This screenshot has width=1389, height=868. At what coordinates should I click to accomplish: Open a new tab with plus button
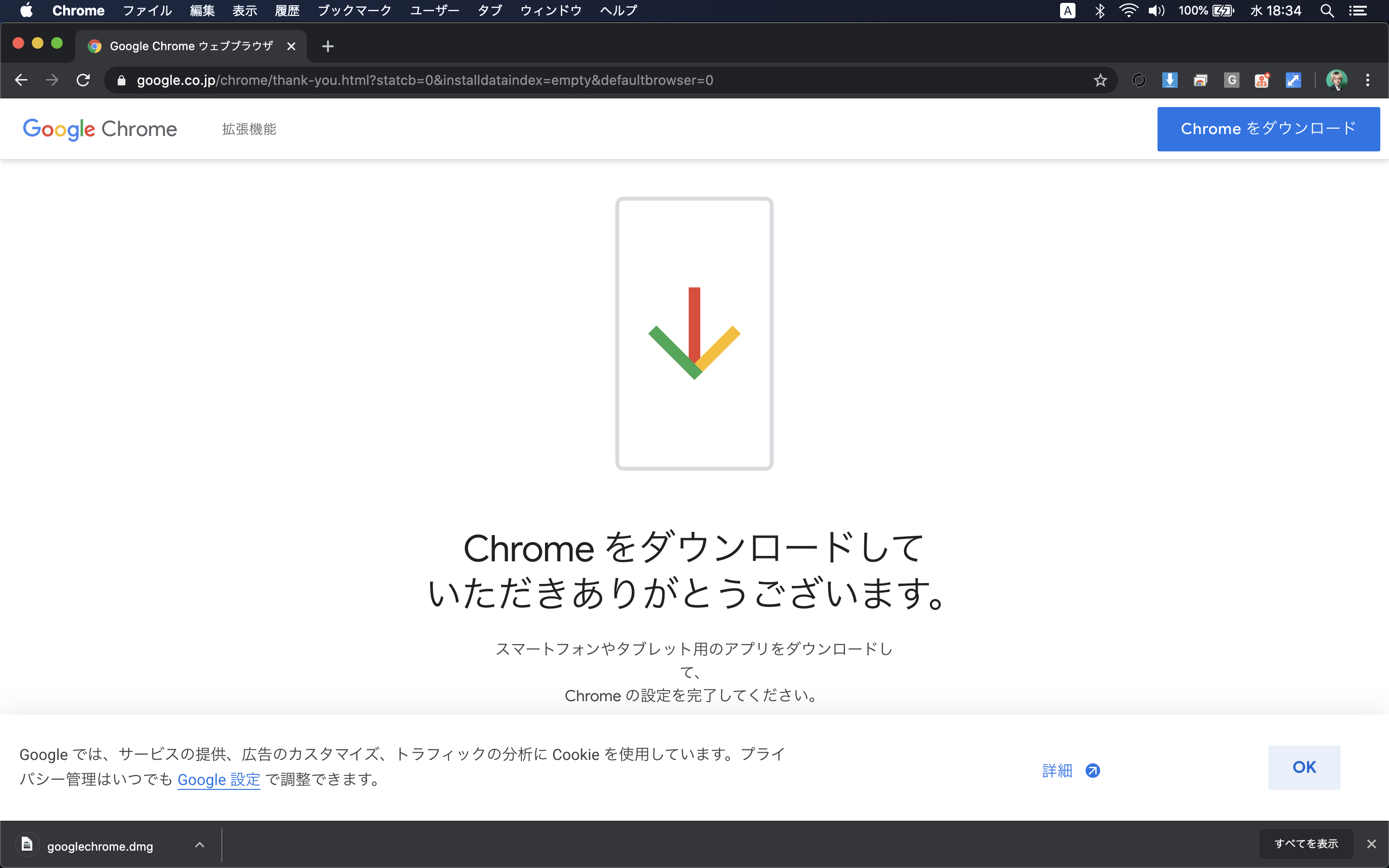(x=328, y=46)
